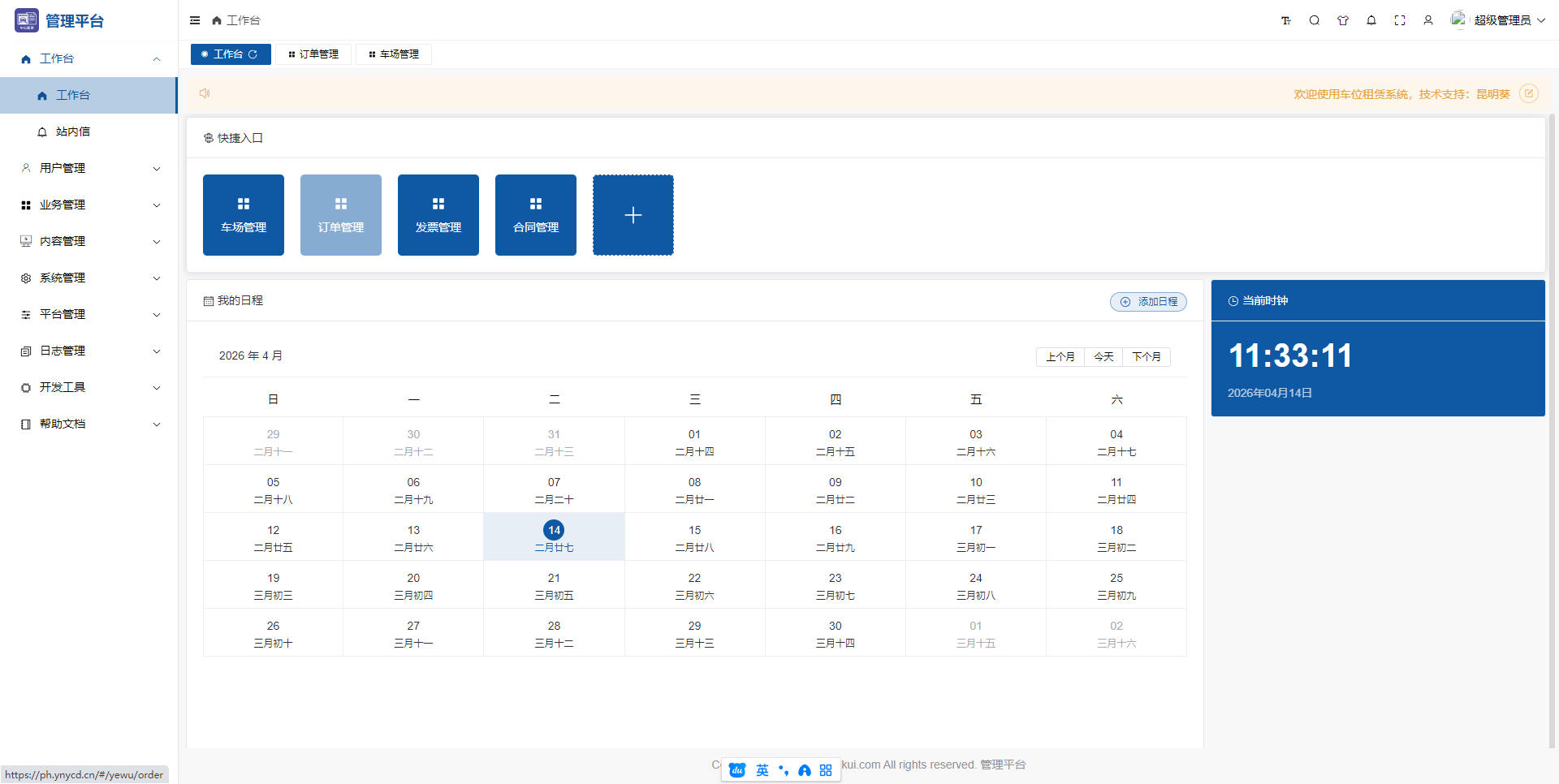1559x784 pixels.
Task: Click the 添加日程 button
Action: (1148, 302)
